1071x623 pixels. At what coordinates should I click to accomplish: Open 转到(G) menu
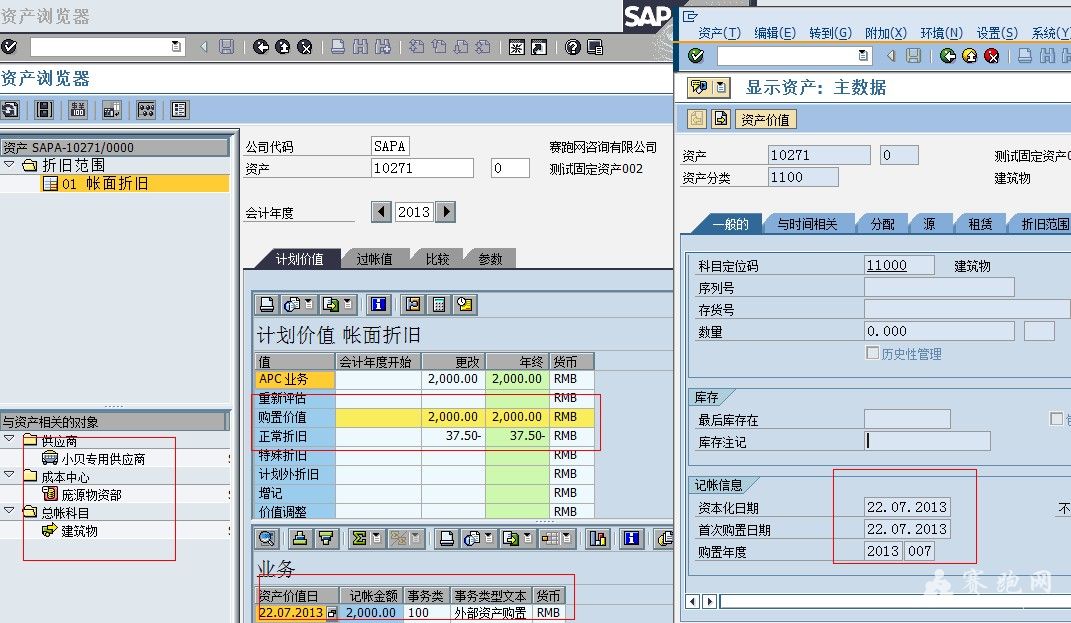[830, 33]
